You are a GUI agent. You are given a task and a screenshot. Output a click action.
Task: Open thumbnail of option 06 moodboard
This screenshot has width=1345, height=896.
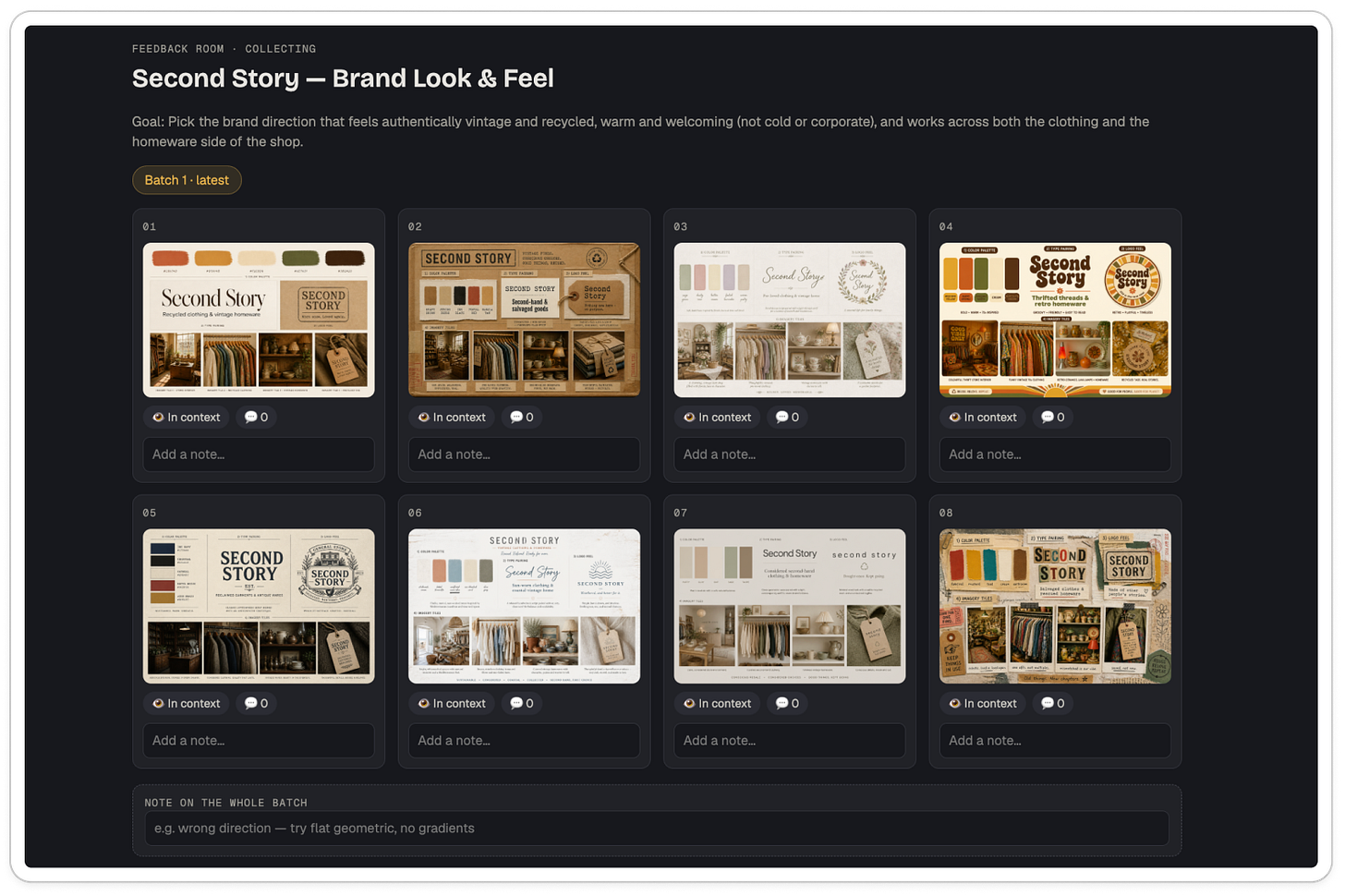524,606
